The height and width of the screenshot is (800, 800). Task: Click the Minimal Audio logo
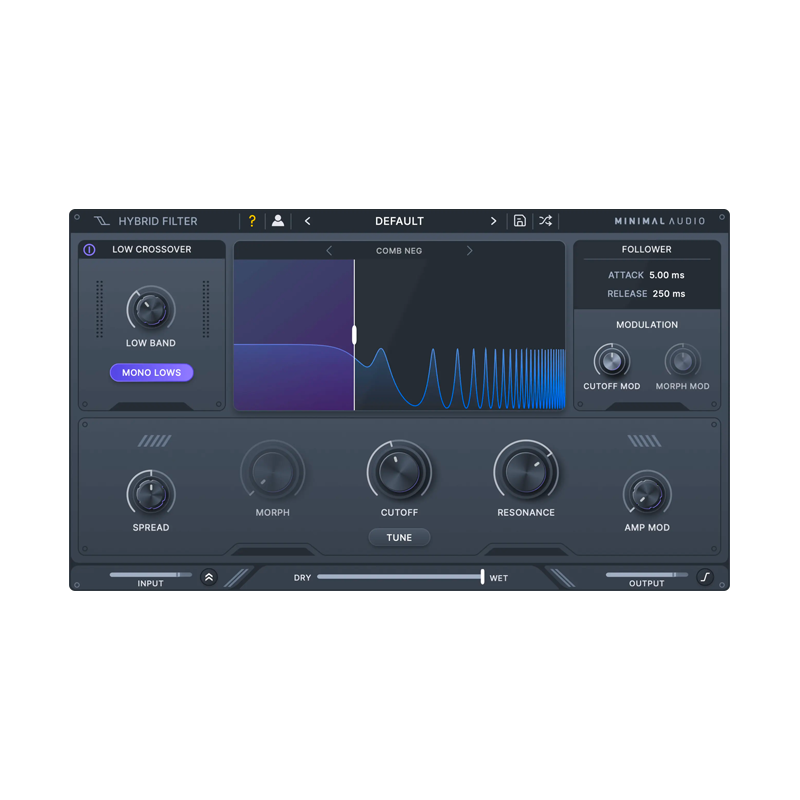point(660,221)
